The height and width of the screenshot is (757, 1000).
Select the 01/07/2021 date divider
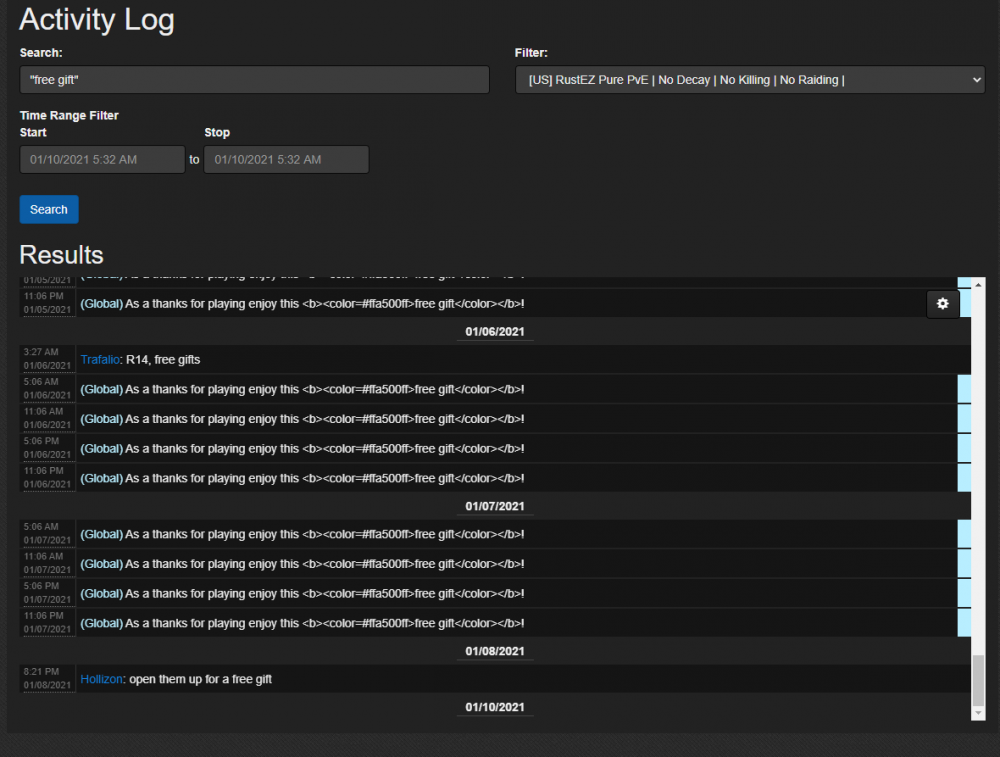(x=494, y=507)
